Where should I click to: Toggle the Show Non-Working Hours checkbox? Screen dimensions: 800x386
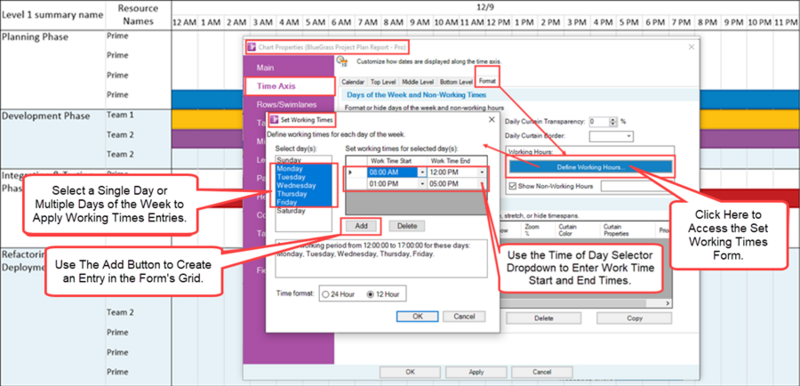[x=512, y=186]
